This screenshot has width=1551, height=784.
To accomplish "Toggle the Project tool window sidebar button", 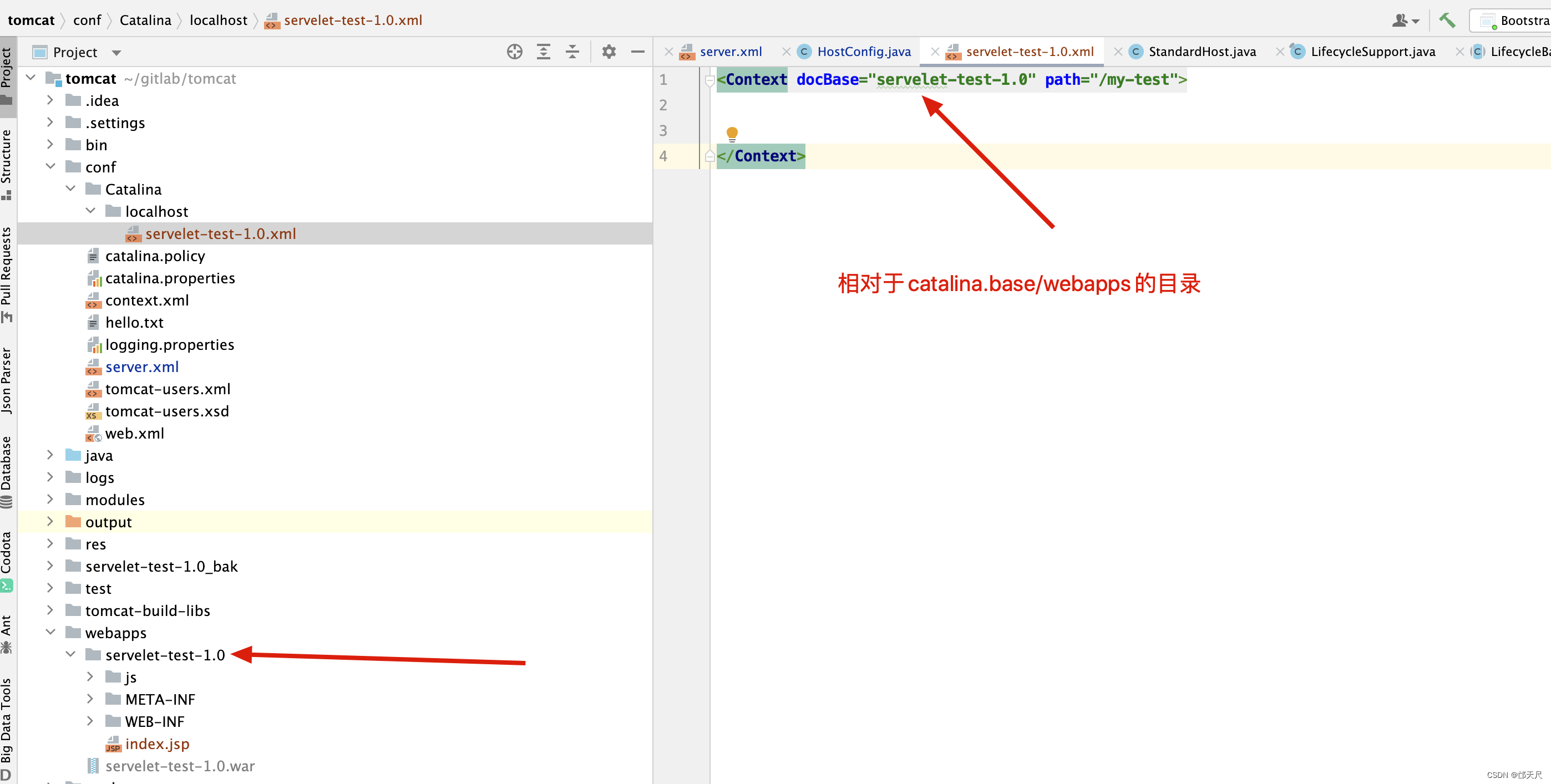I will 7,76.
